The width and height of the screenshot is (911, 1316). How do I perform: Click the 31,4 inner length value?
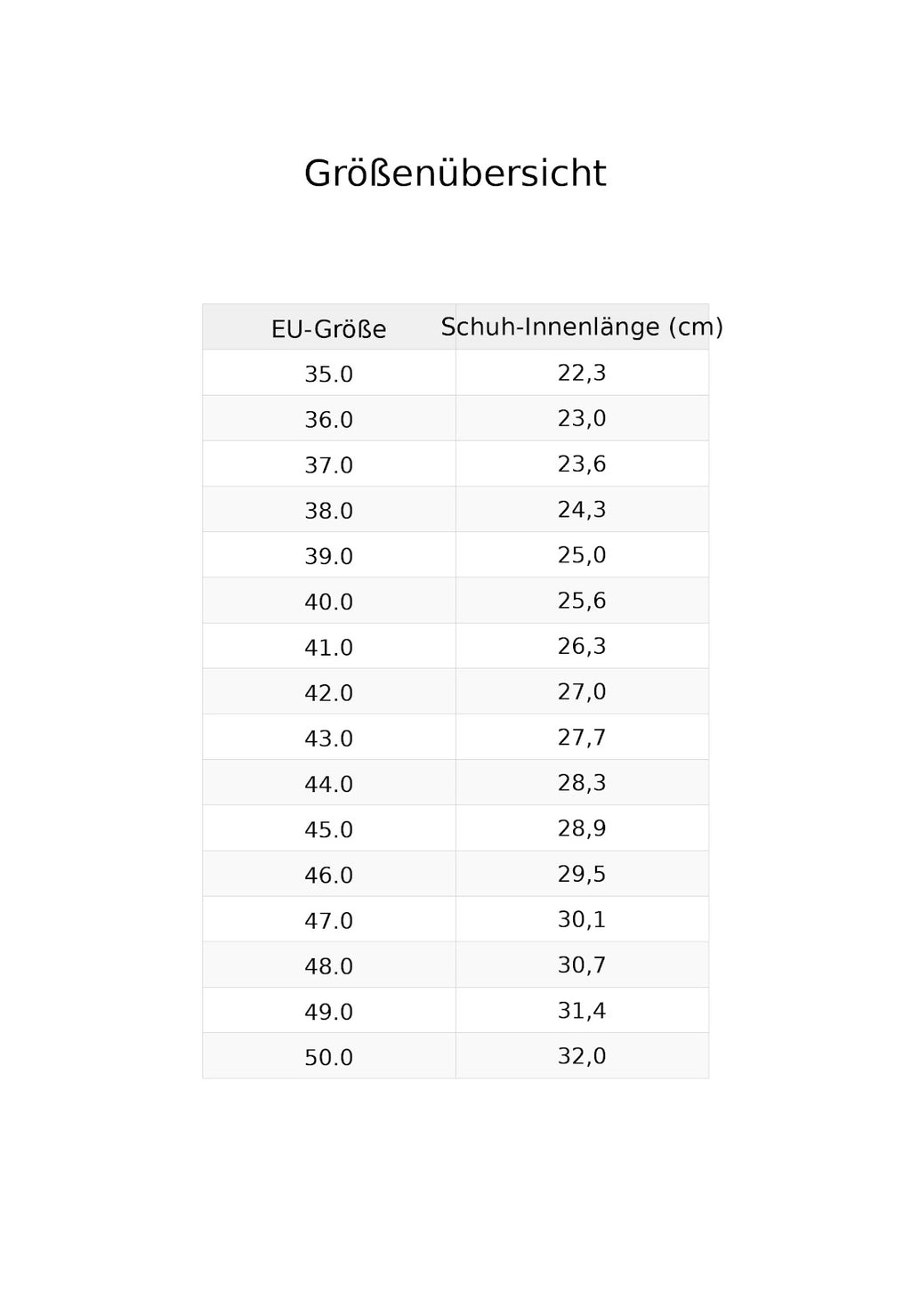click(x=582, y=1011)
